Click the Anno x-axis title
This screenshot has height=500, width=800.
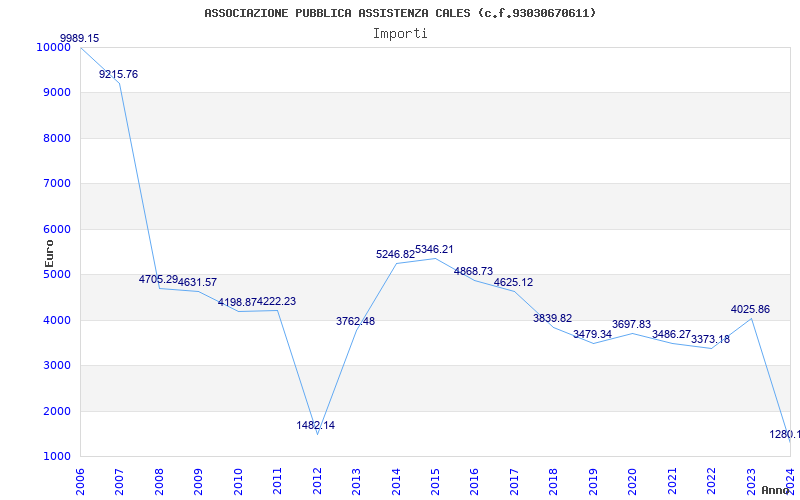click(776, 490)
